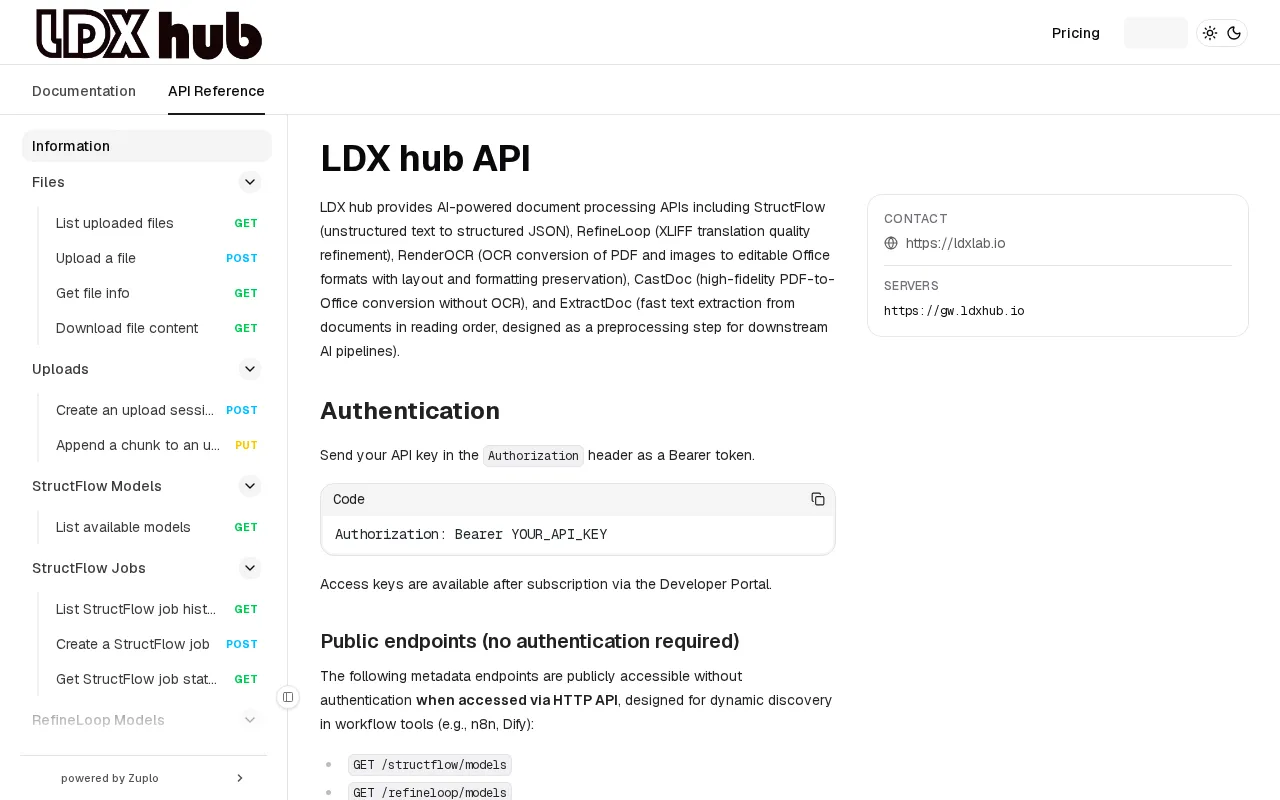The width and height of the screenshot is (1280, 800).
Task: Click the inline Authorization code tag
Action: point(534,456)
